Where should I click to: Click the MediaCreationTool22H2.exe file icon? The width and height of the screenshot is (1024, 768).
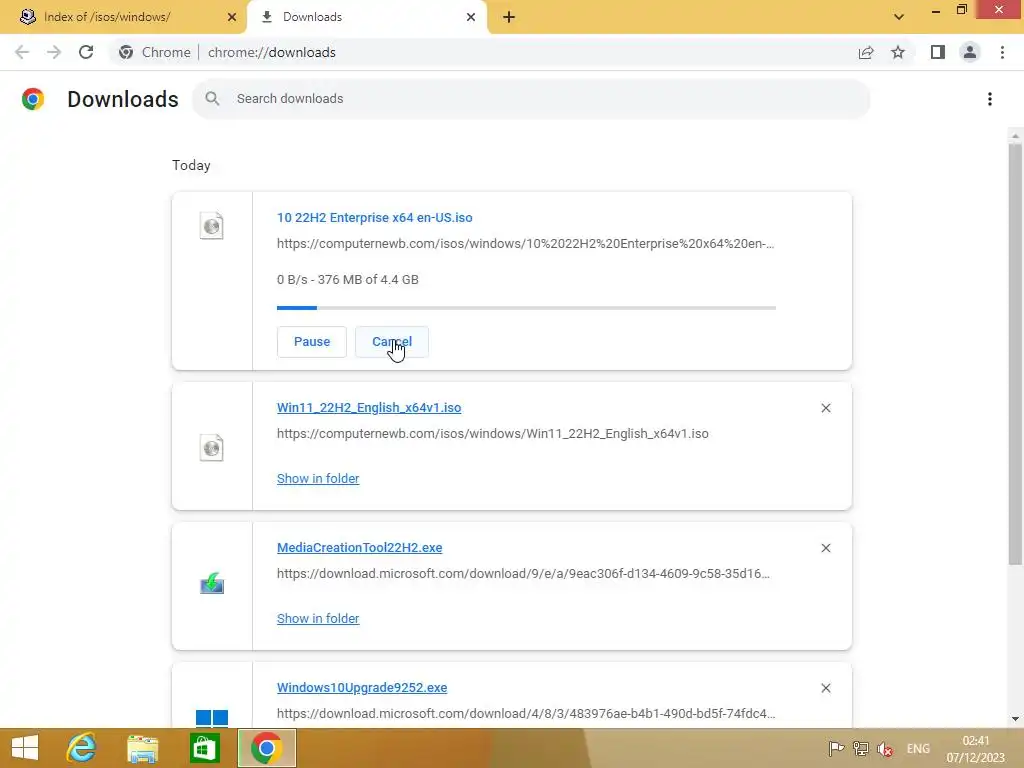(212, 583)
